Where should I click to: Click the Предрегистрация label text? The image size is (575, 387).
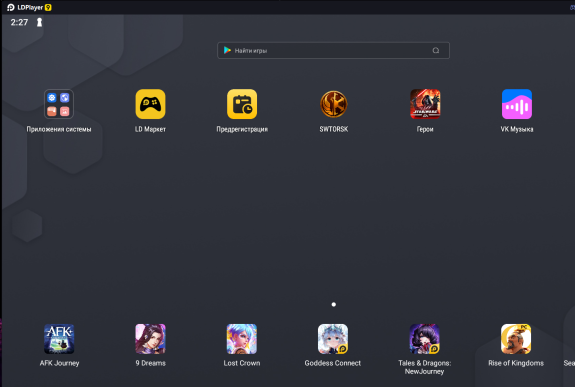242,129
